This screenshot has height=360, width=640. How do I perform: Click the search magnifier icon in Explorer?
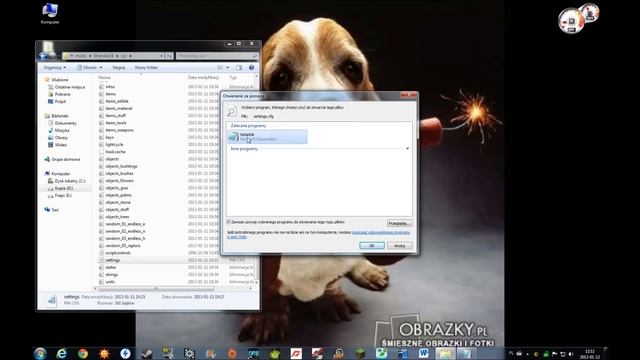255,56
